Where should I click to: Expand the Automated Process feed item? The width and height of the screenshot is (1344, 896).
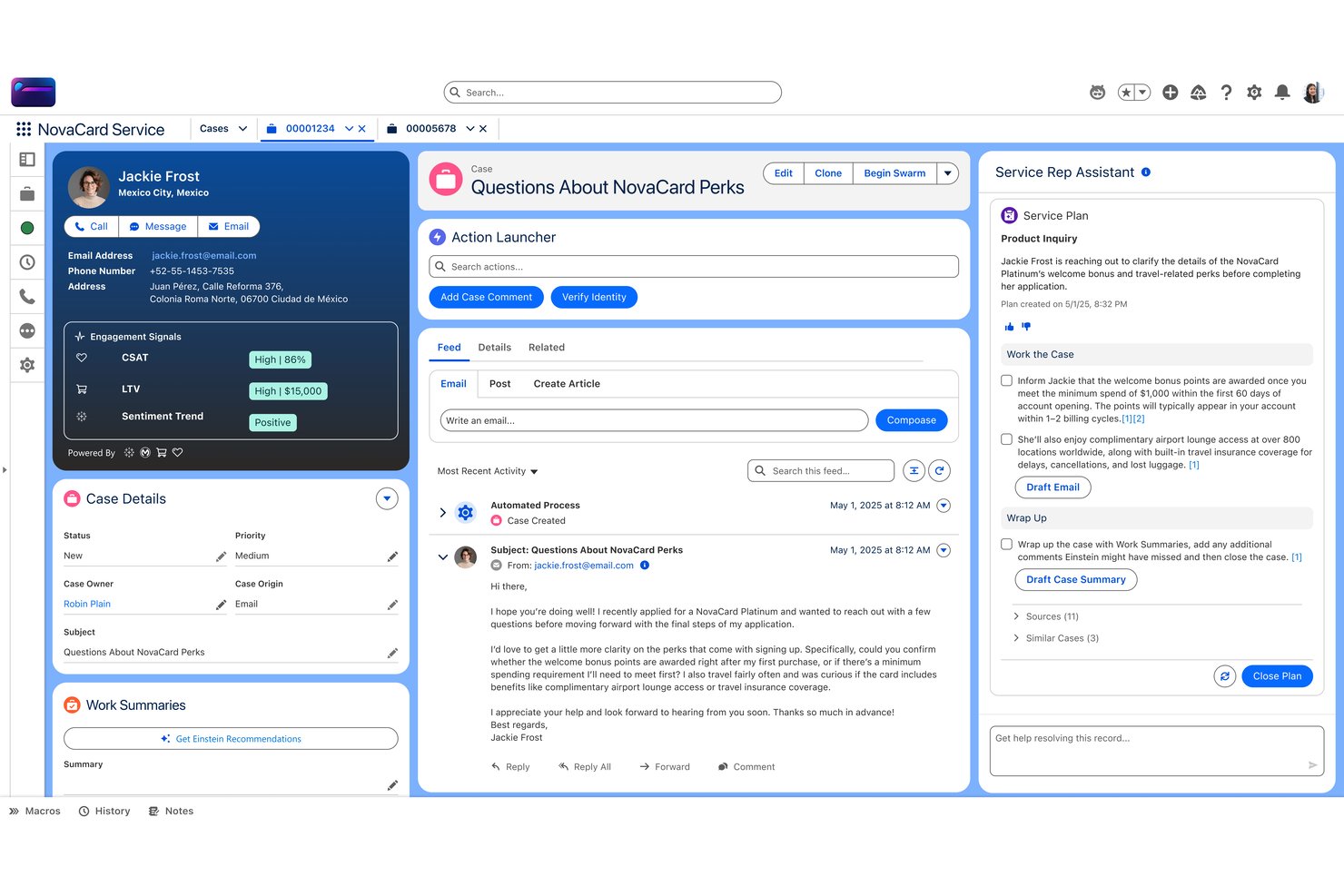(442, 513)
